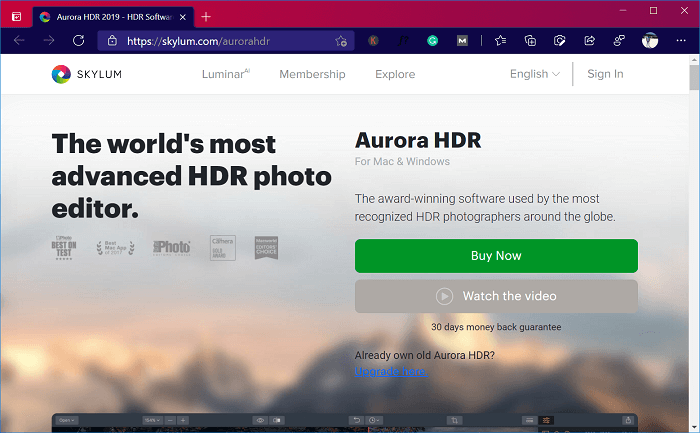Image resolution: width=700 pixels, height=433 pixels.
Task: Click the Best Mac App laurel badge
Action: point(116,248)
